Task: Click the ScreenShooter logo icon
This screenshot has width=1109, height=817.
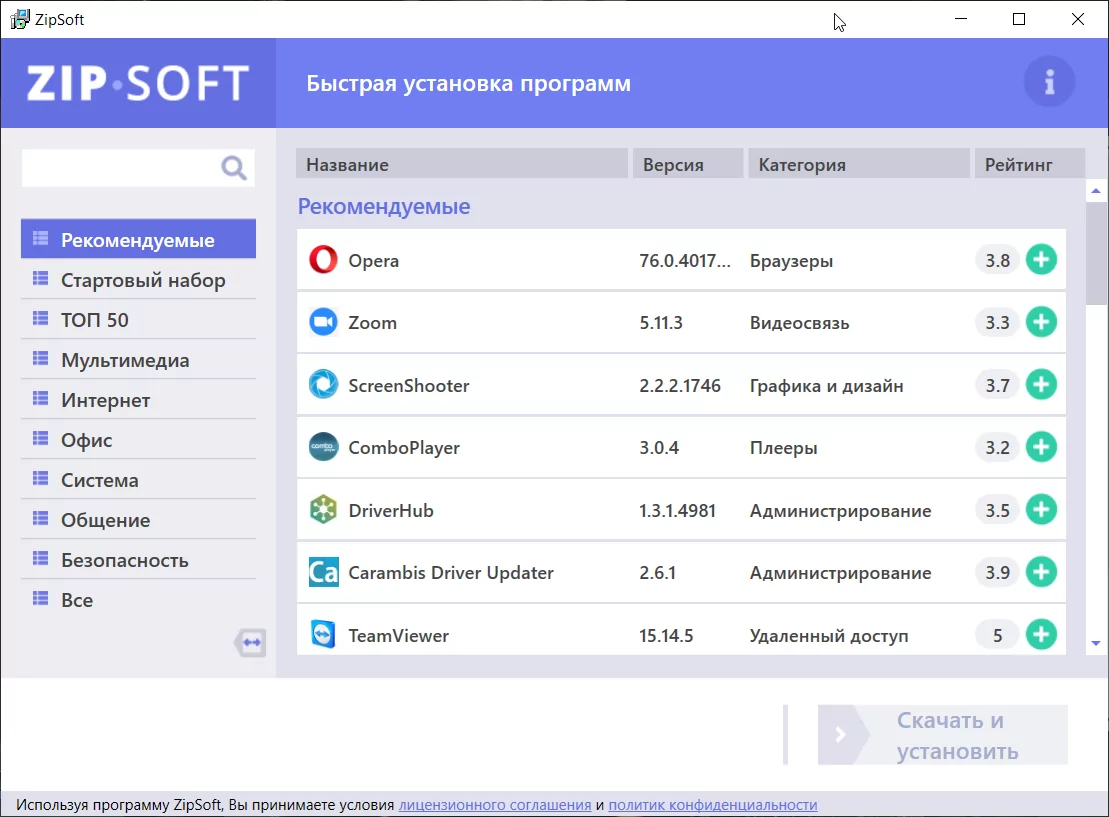Action: (x=323, y=385)
